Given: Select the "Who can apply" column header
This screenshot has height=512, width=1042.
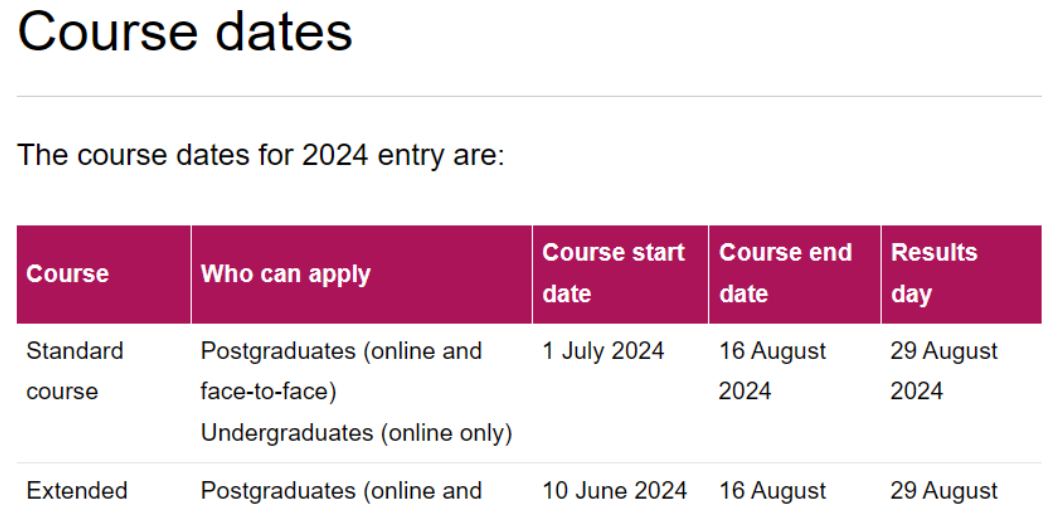Looking at the screenshot, I should [x=285, y=274].
